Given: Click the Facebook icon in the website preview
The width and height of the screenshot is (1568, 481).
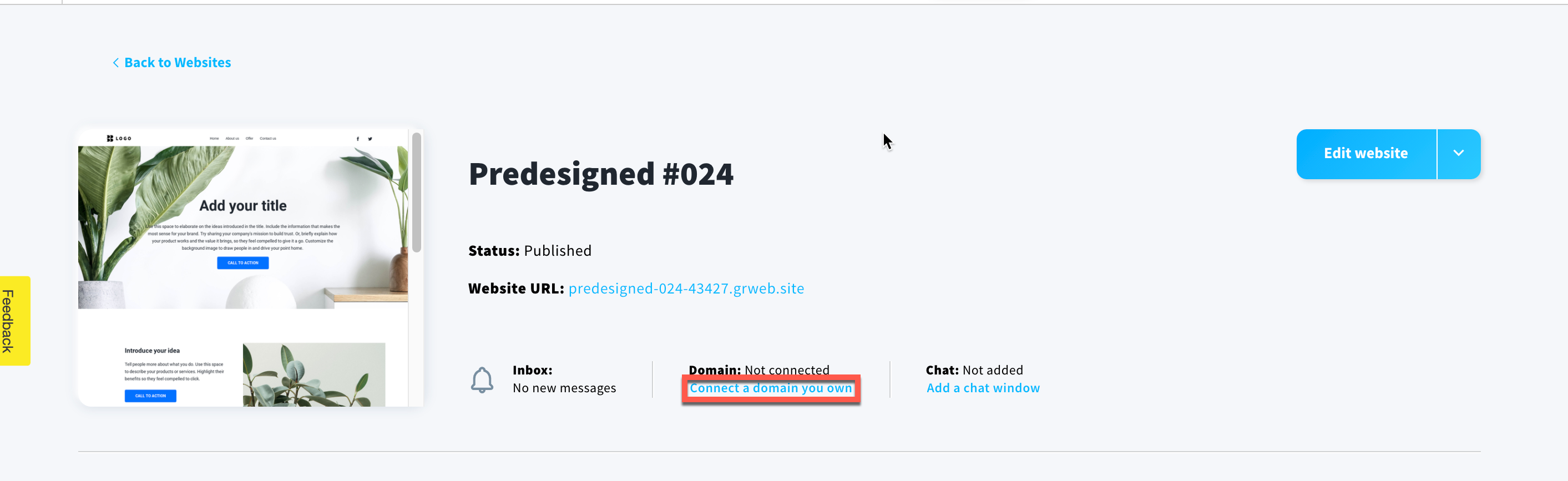Looking at the screenshot, I should coord(357,139).
